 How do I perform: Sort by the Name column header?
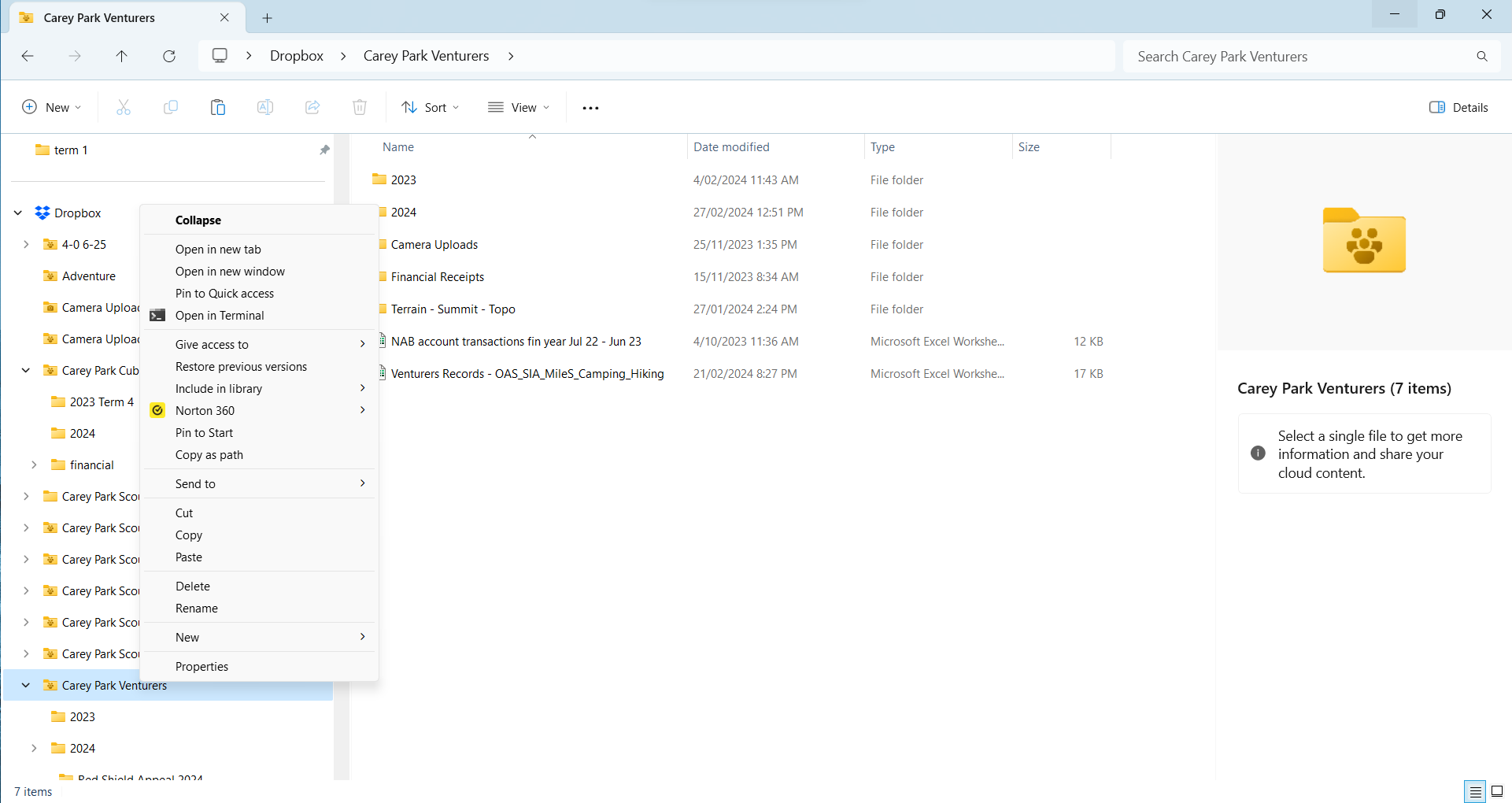click(398, 147)
